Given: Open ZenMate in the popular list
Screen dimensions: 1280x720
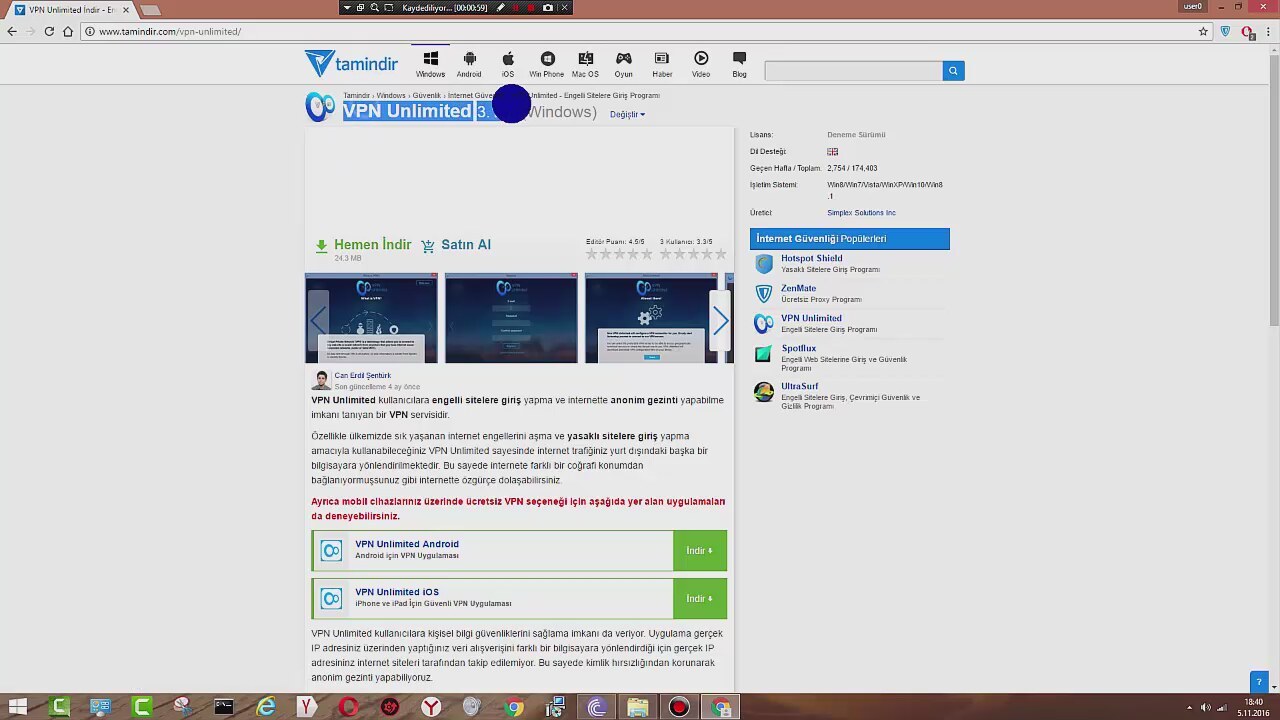Looking at the screenshot, I should [798, 288].
